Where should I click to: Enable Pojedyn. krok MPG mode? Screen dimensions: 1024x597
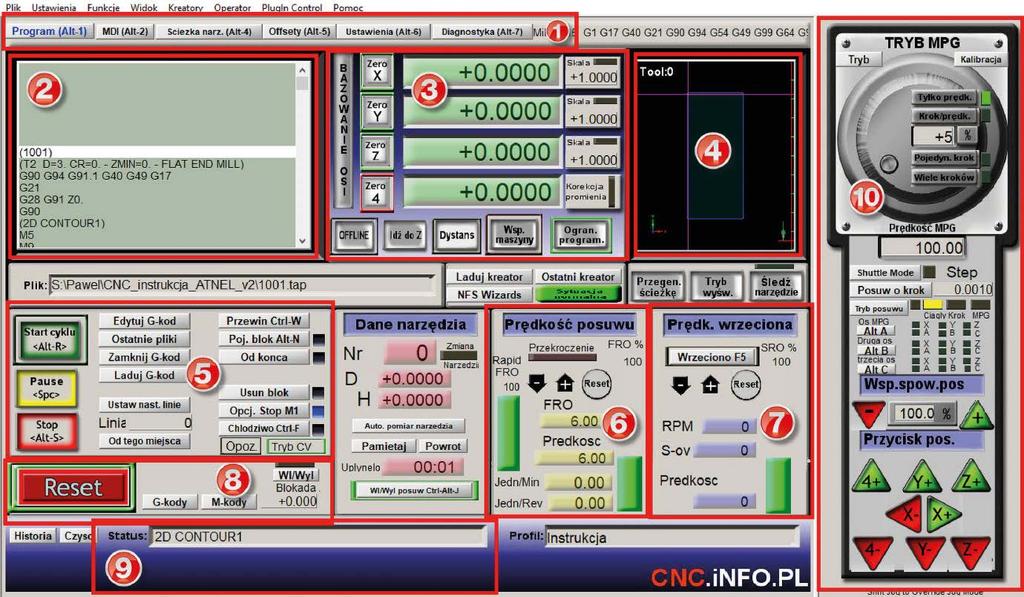(x=944, y=158)
